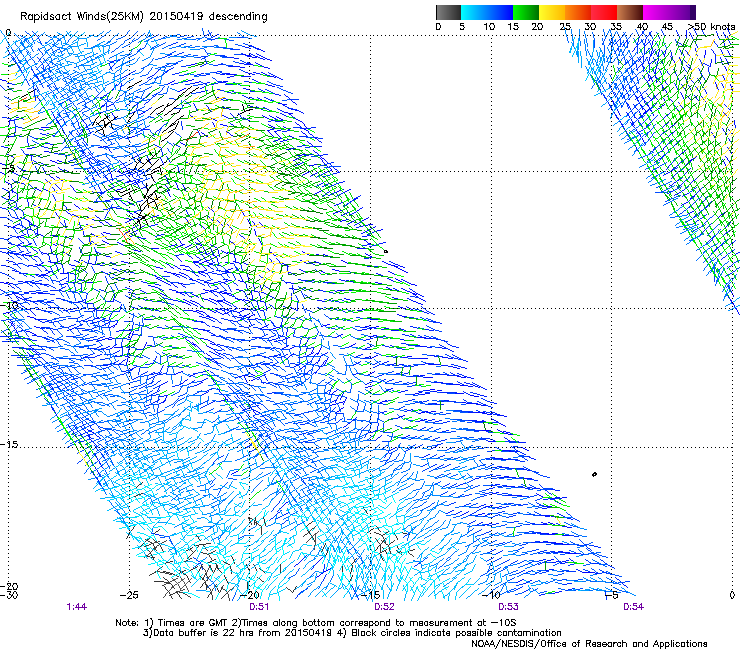Click the "-10" longitude label on bottom axis

coord(491,595)
